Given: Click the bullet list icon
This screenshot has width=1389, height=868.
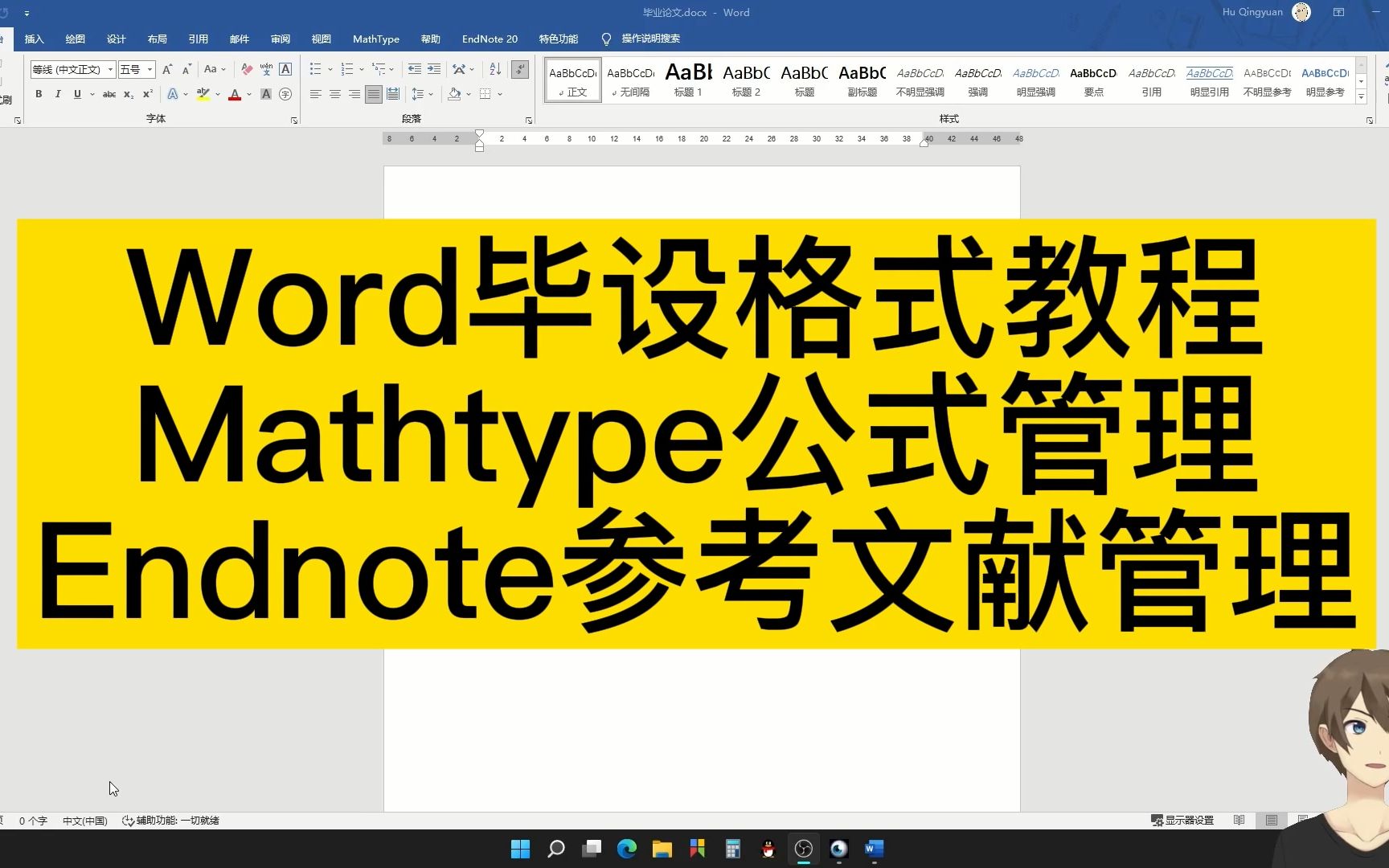Looking at the screenshot, I should tap(316, 69).
